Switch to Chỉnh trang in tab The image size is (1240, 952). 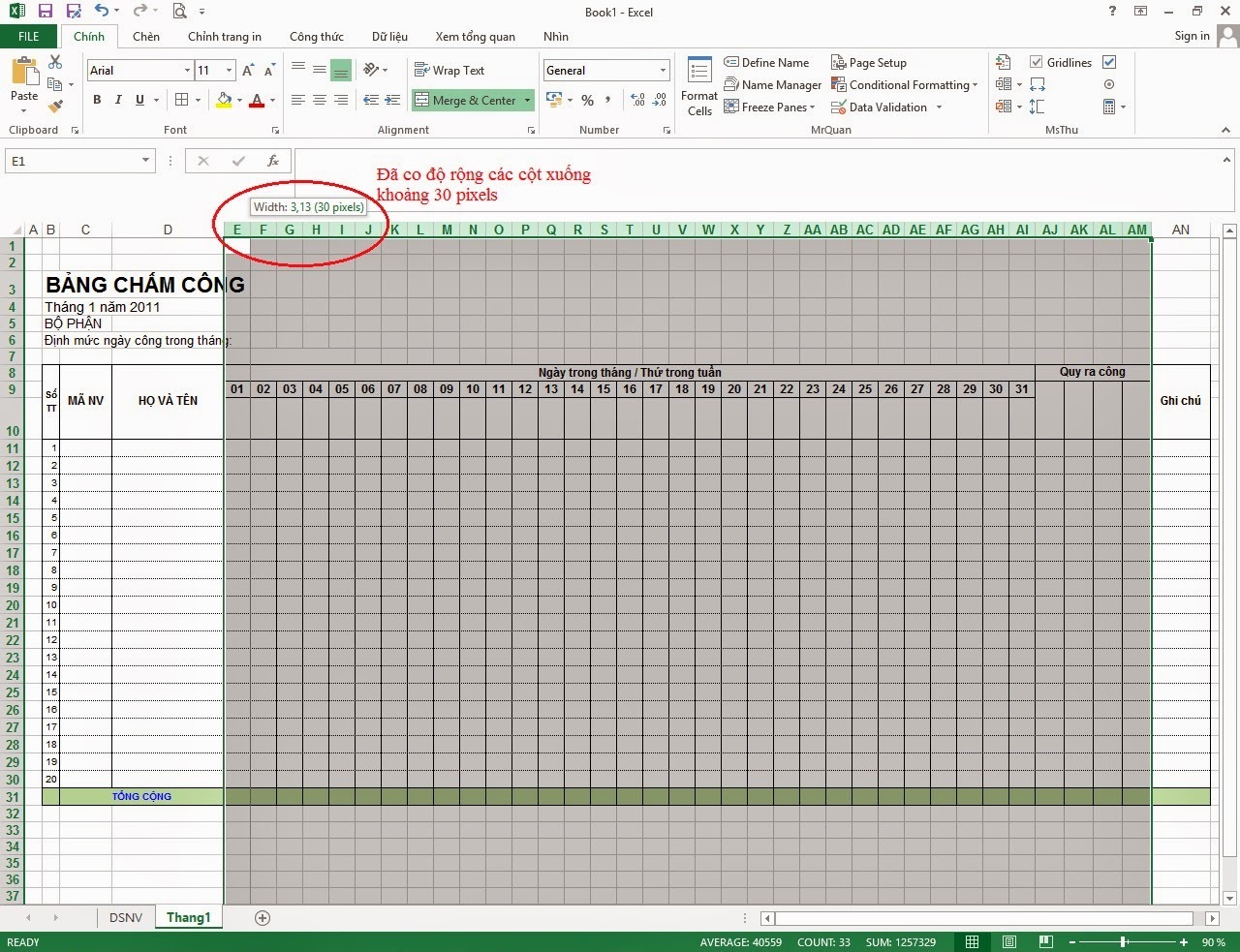[225, 37]
